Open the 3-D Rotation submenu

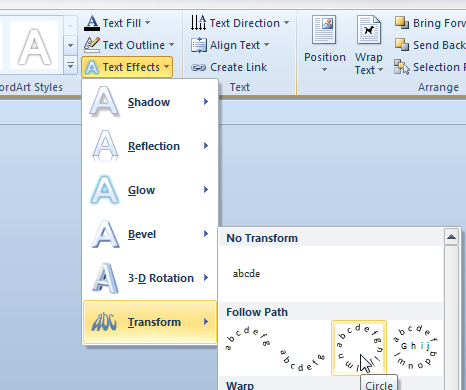point(150,278)
